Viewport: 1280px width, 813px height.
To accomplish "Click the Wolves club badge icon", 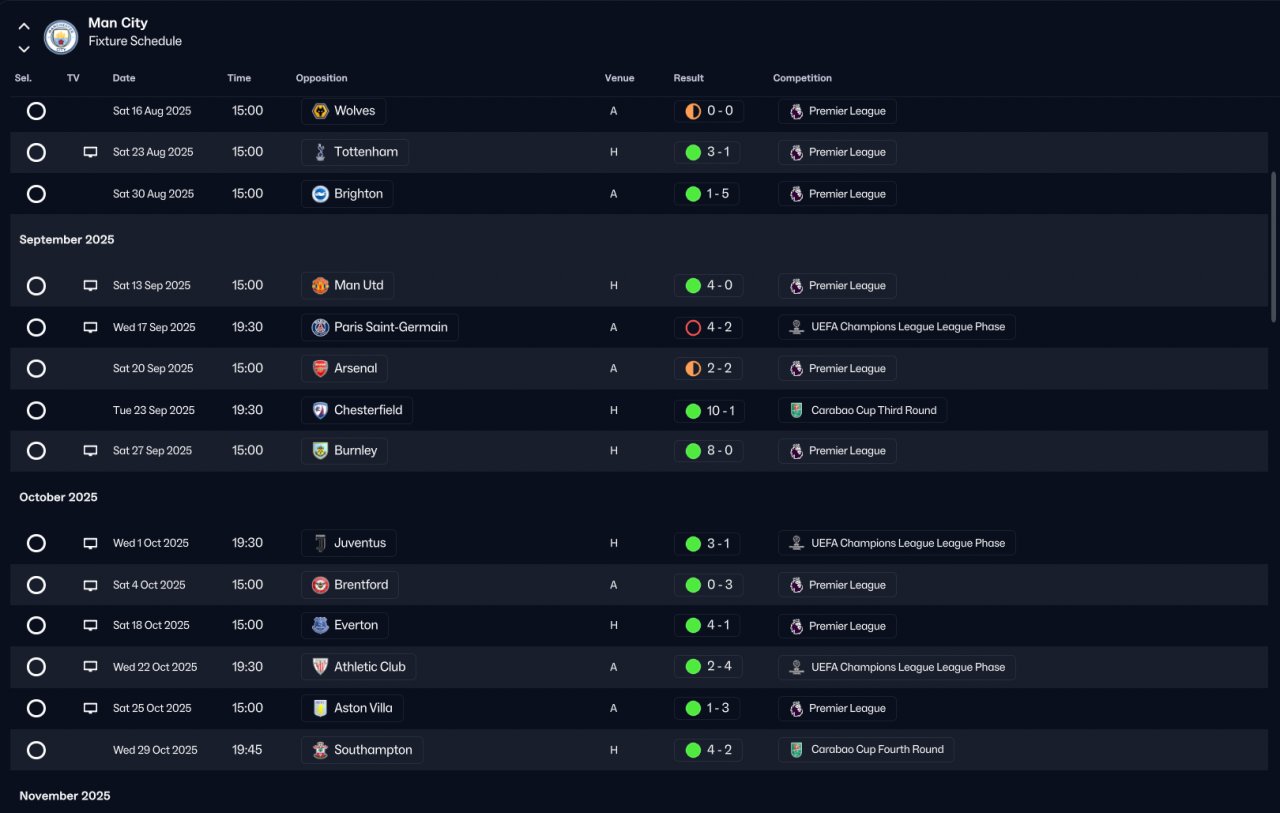I will coord(320,111).
